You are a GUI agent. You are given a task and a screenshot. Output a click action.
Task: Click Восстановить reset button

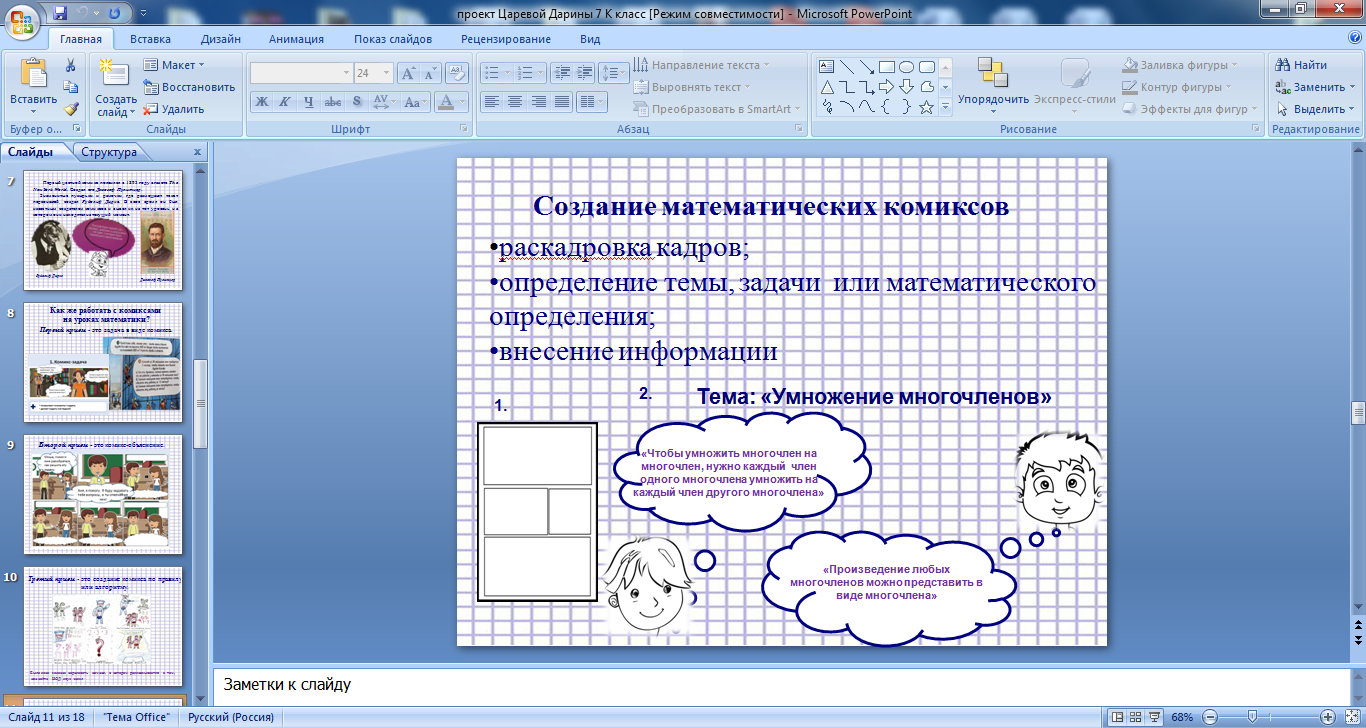pos(190,87)
